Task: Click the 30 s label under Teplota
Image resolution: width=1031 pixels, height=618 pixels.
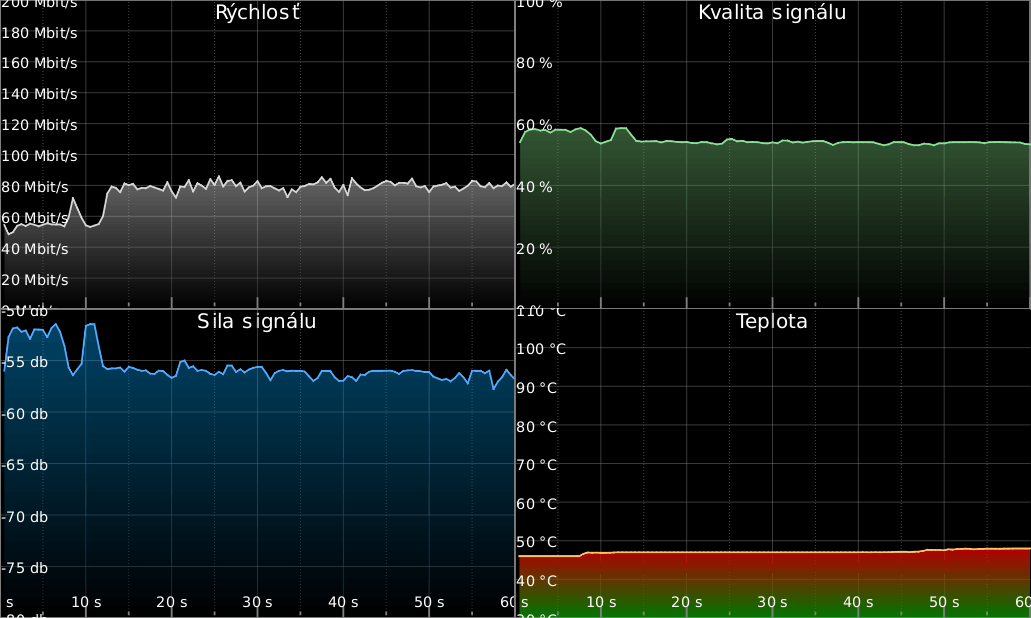Action: [x=772, y=602]
